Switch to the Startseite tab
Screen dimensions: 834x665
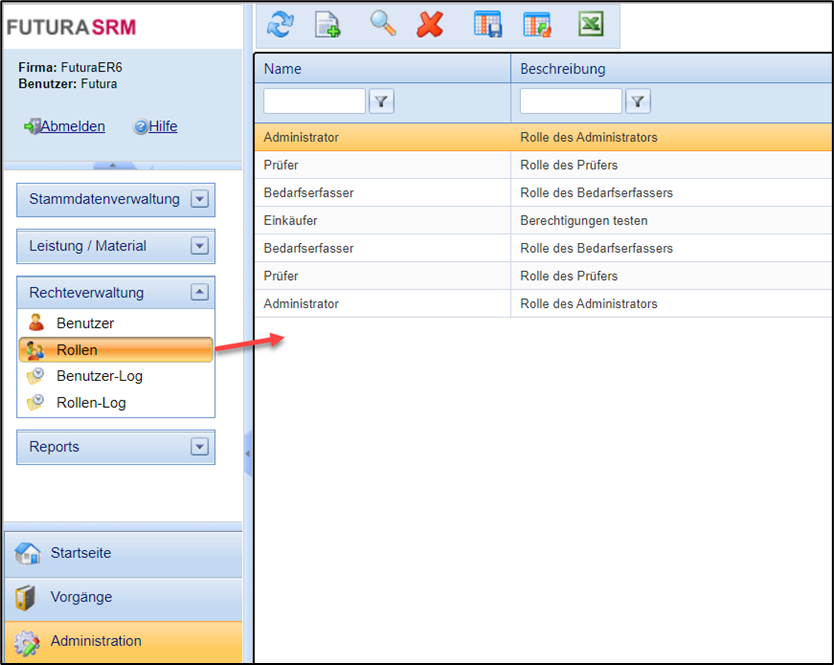coord(81,553)
